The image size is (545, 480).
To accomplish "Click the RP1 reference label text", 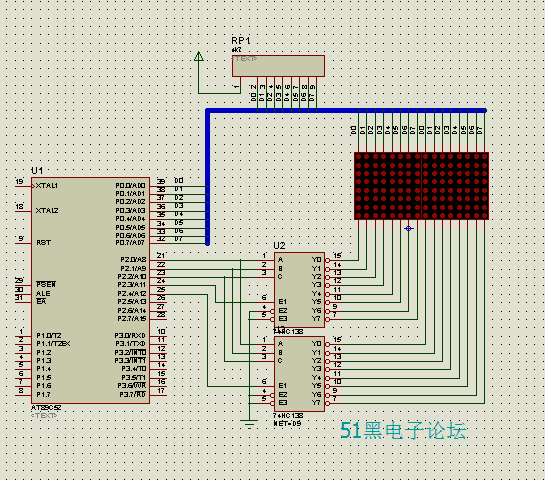I will tap(241, 40).
